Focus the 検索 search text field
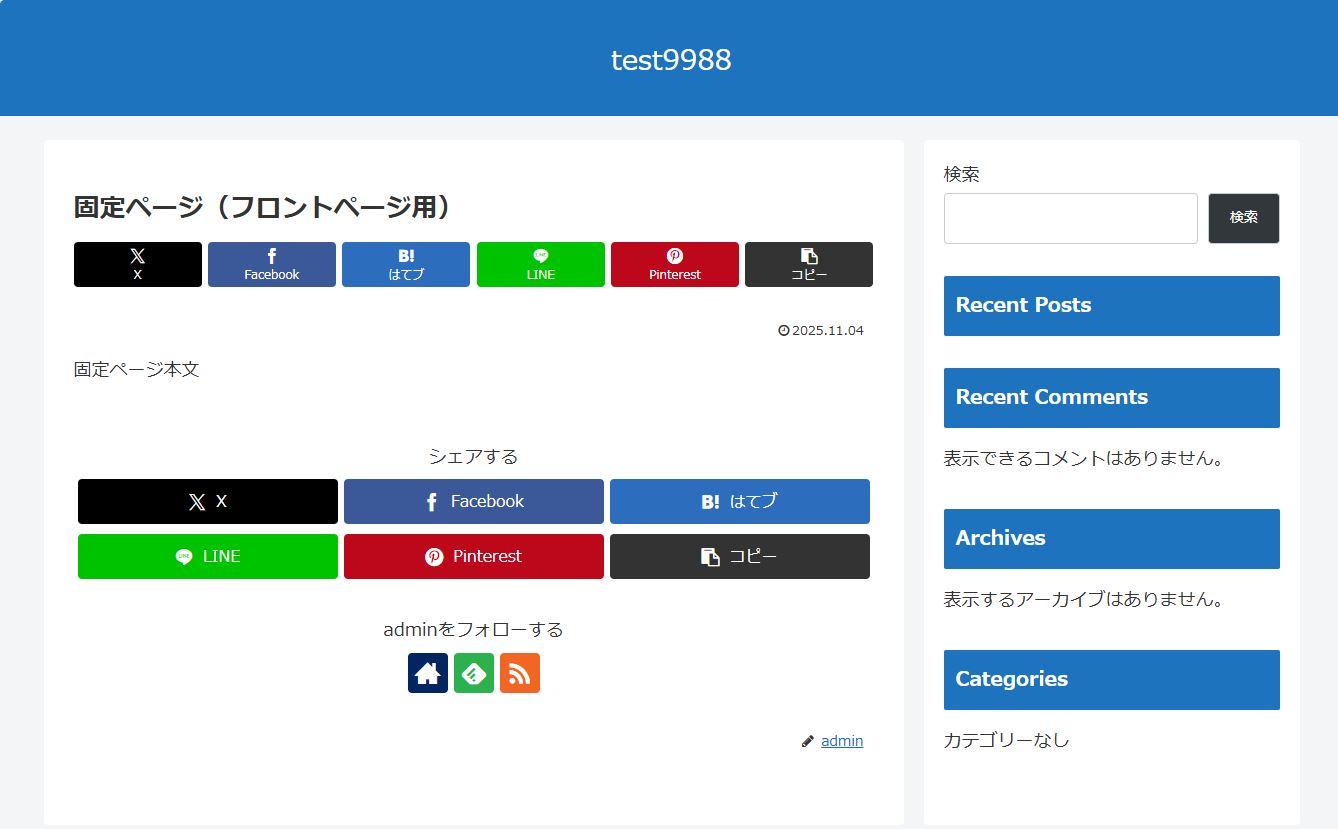Image resolution: width=1338 pixels, height=829 pixels. (1070, 218)
